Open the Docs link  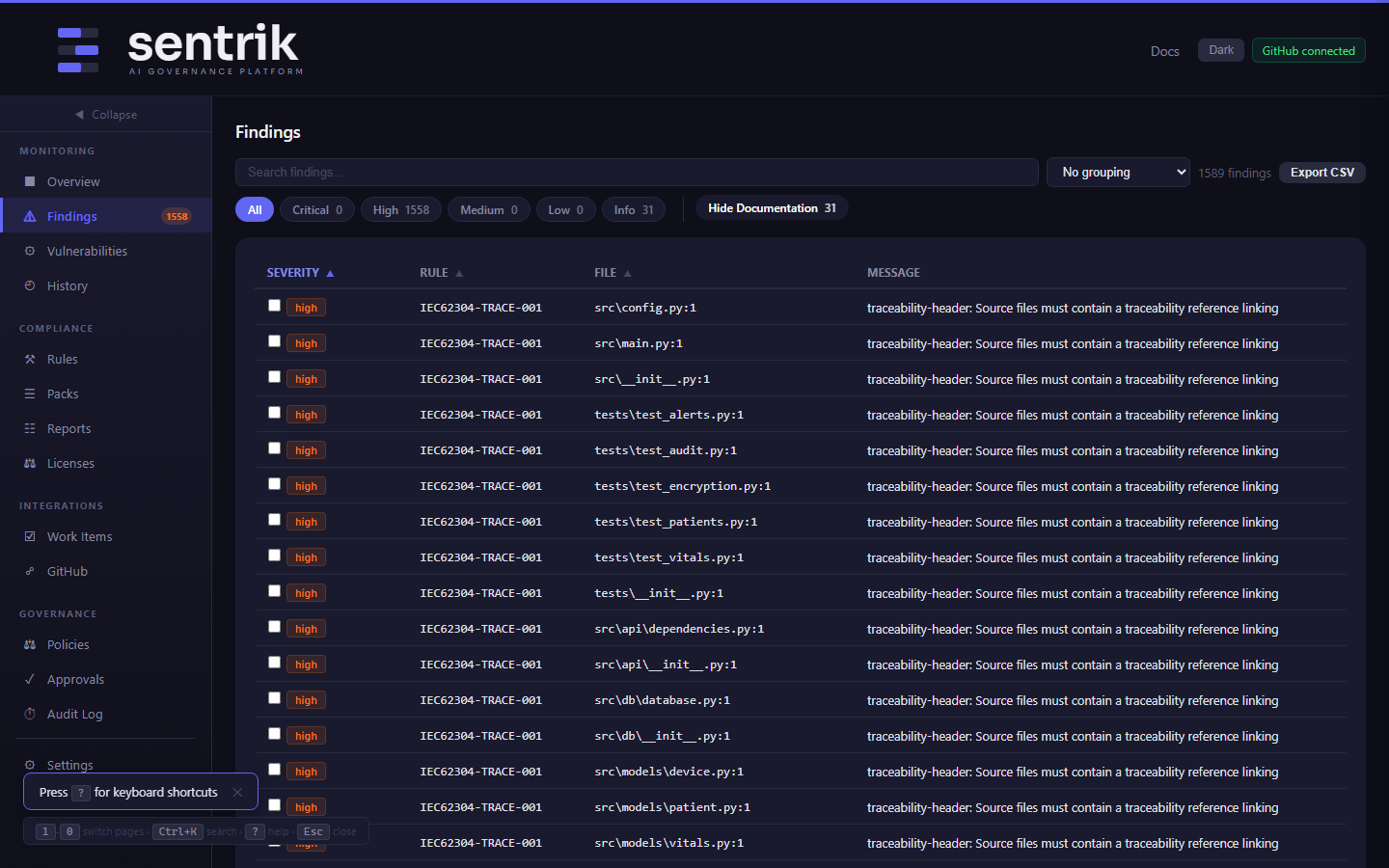1165,51
